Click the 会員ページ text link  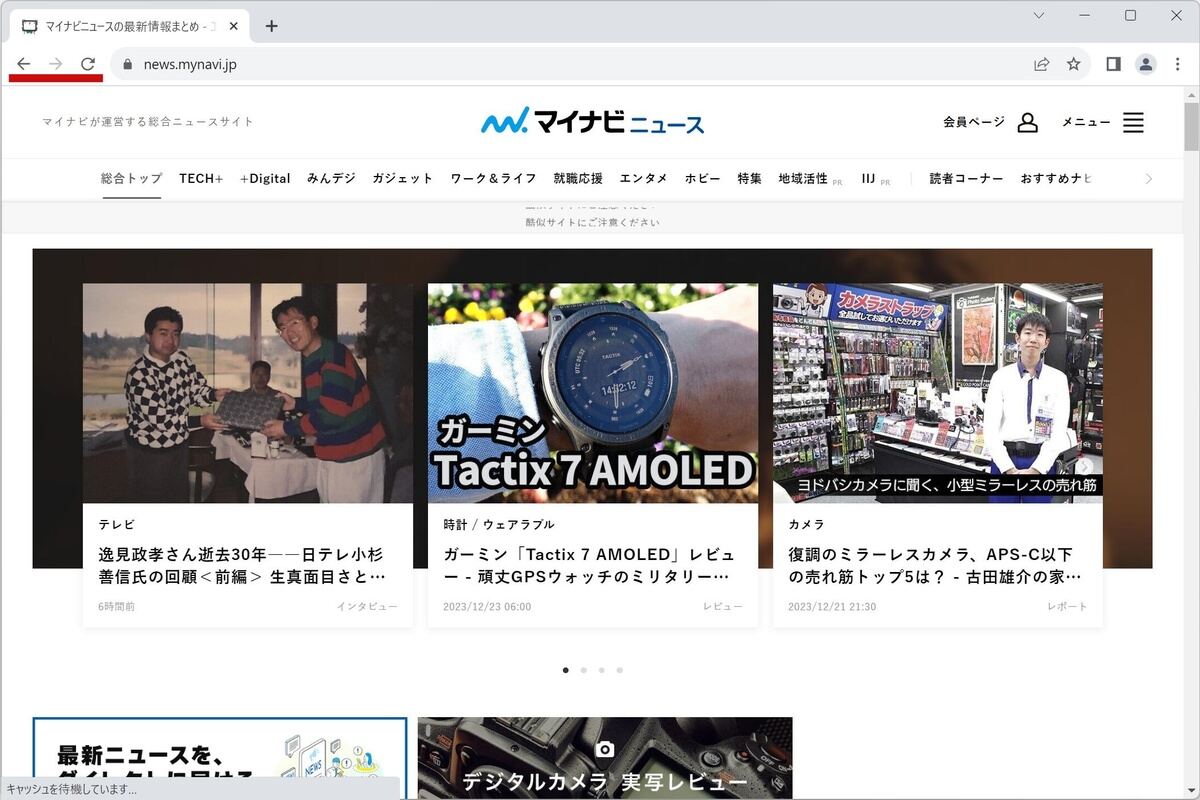tap(974, 122)
